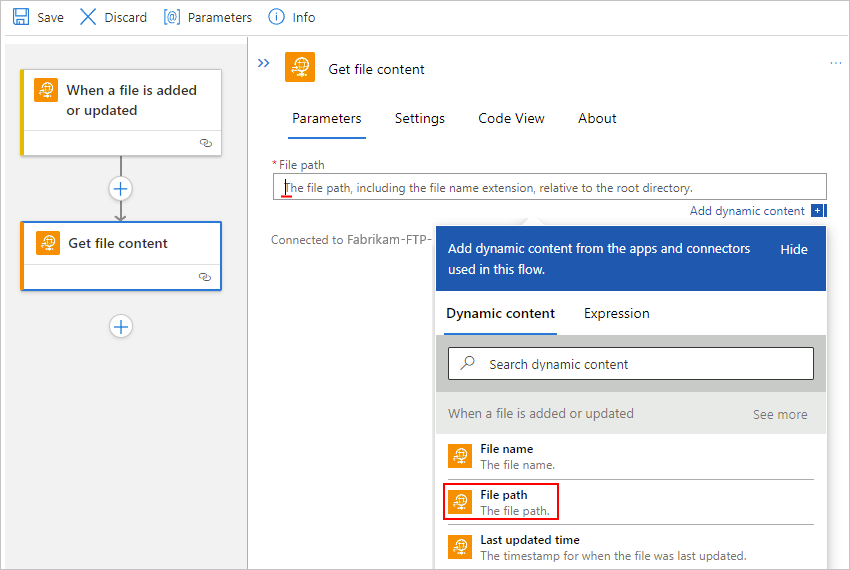
Task: Switch to the Code View tab
Action: pyautogui.click(x=511, y=118)
